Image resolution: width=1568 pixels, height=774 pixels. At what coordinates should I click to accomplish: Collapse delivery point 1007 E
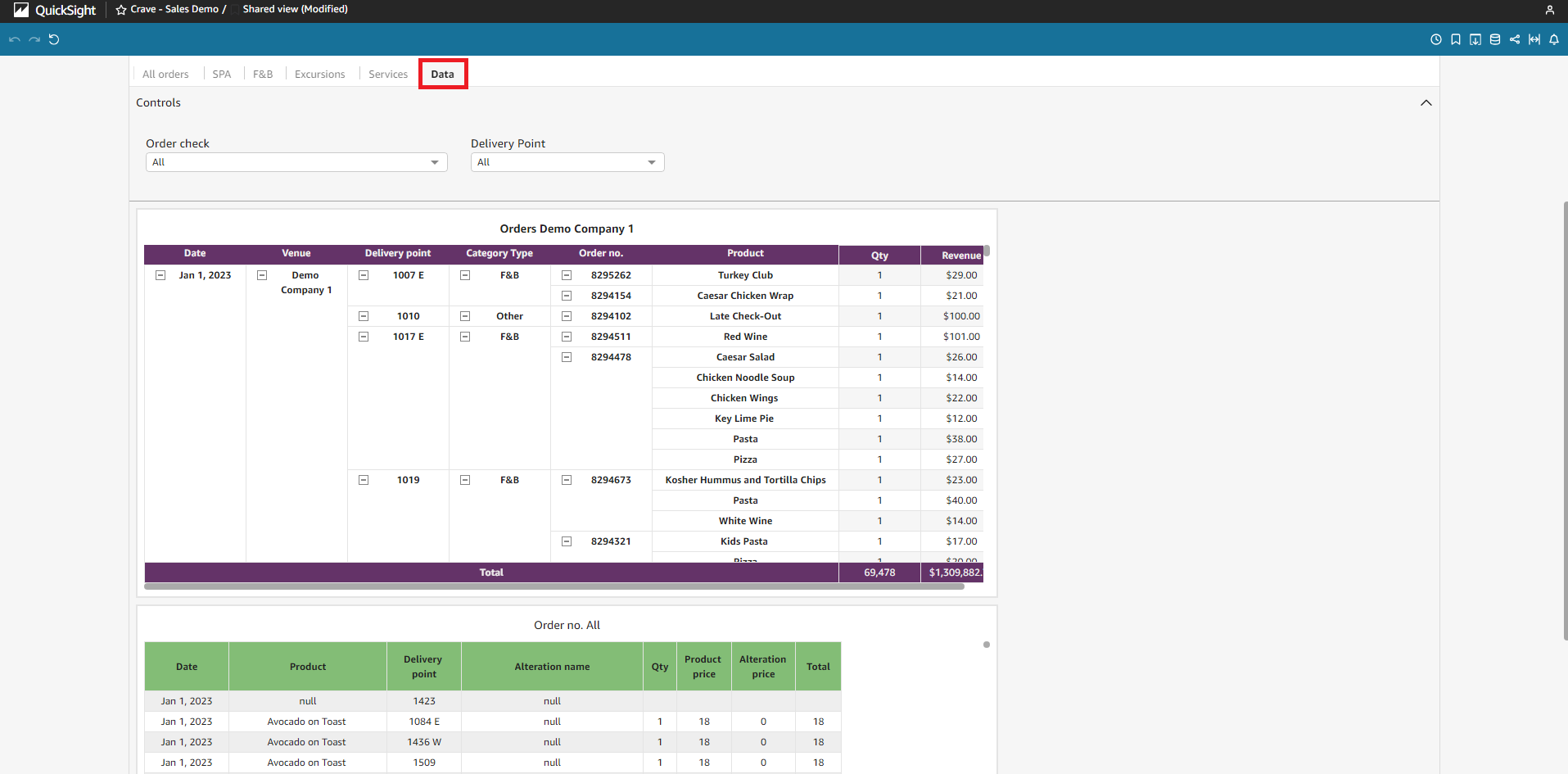(364, 275)
